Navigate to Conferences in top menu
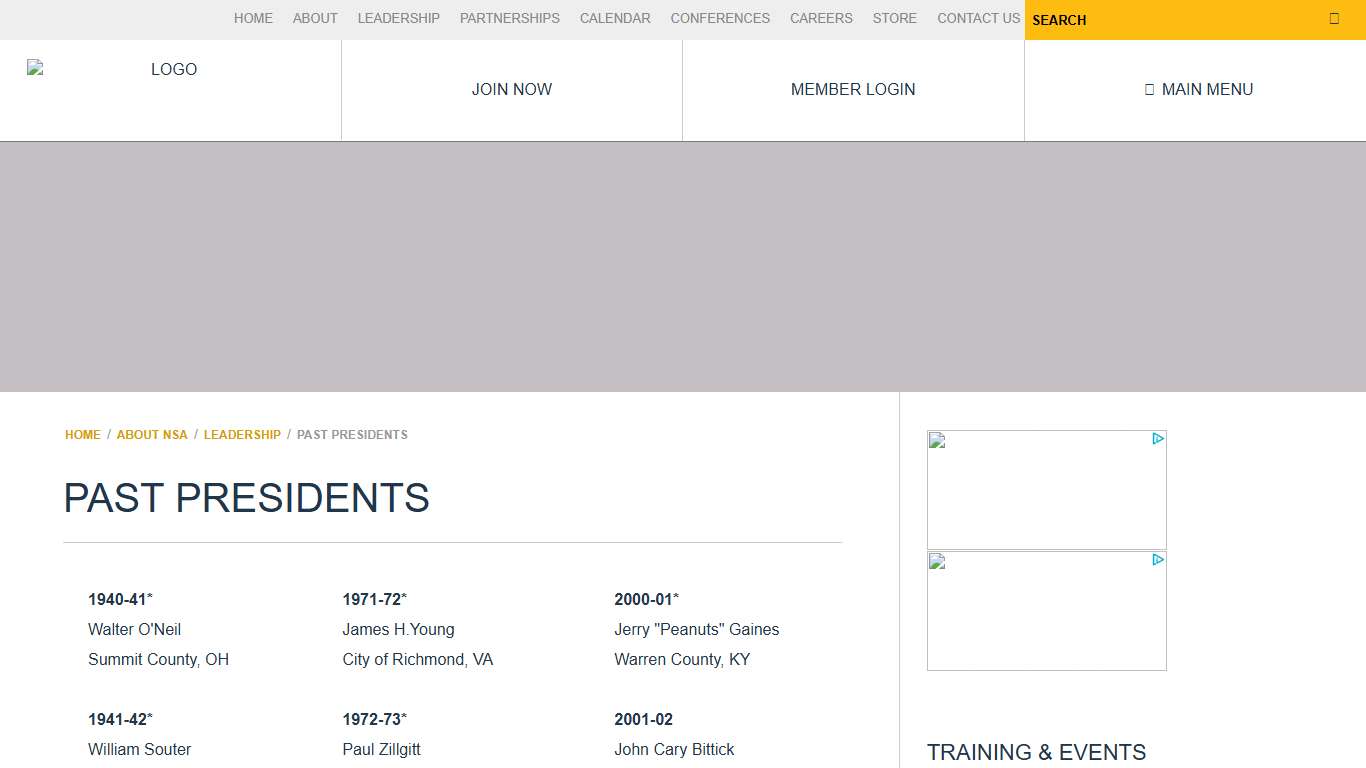 [720, 18]
